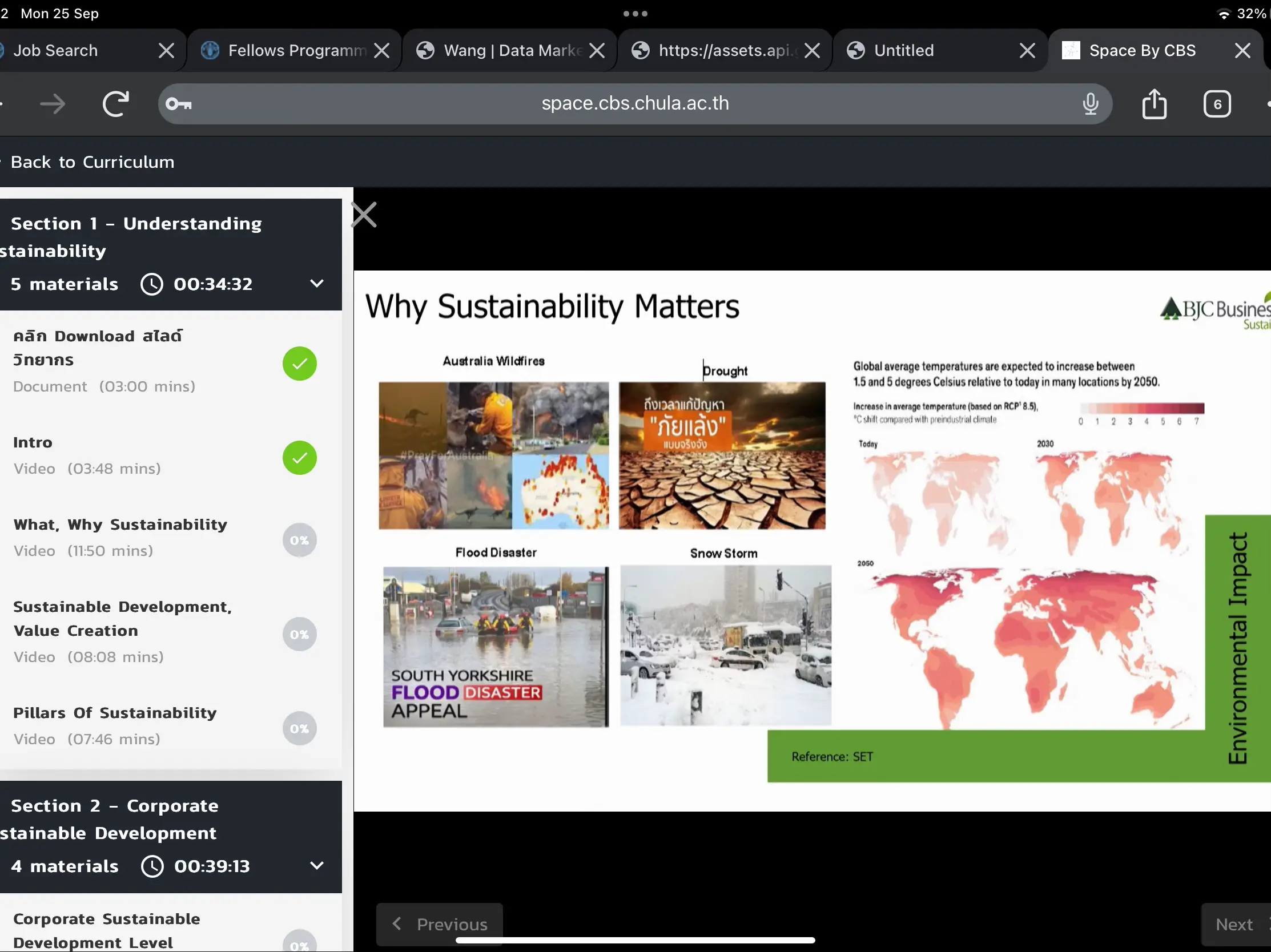Image resolution: width=1271 pixels, height=952 pixels.
Task: Tap the share icon in toolbar
Action: click(x=1154, y=104)
